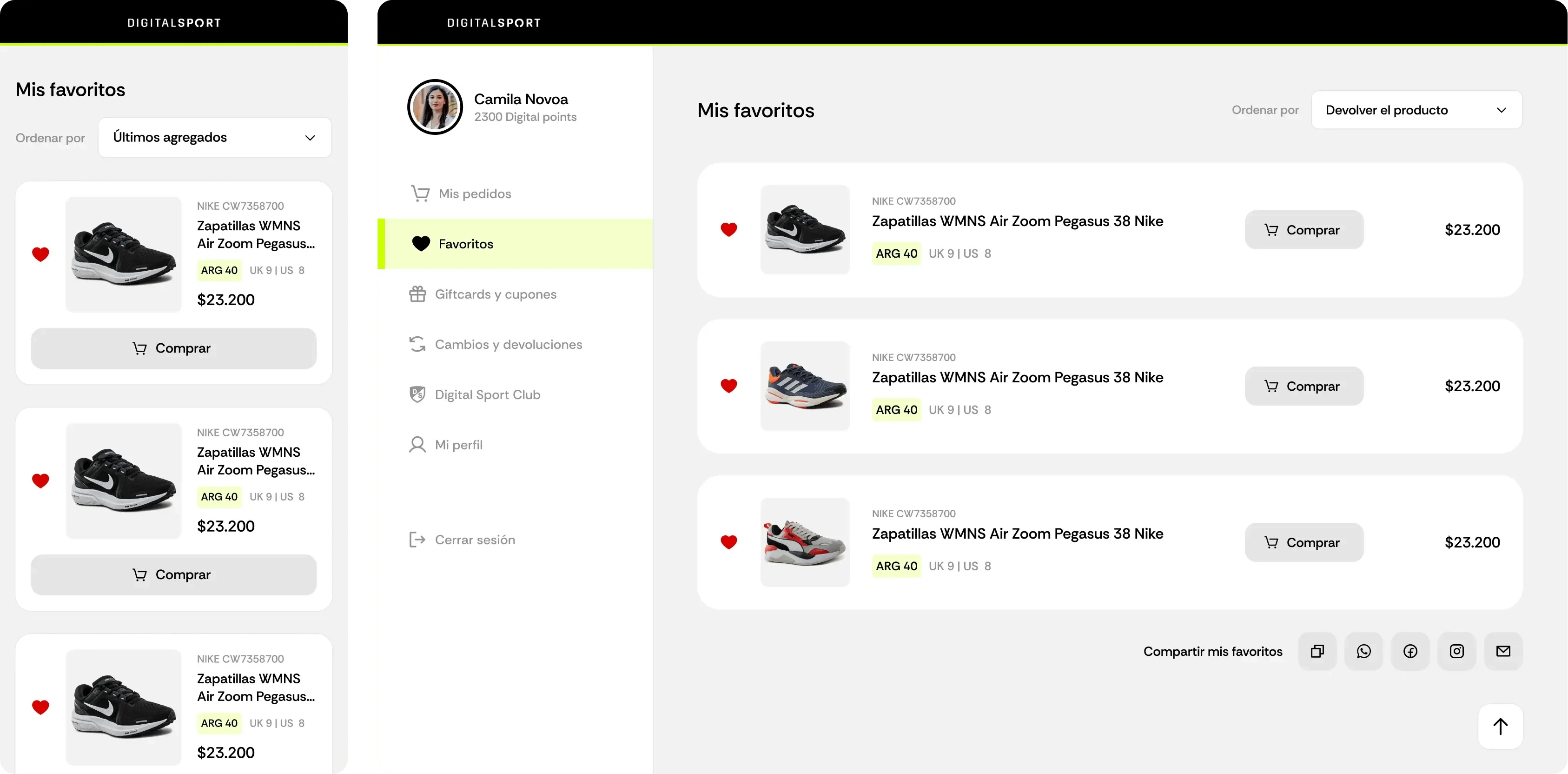
Task: Share favorites by email envelope icon
Action: pyautogui.click(x=1503, y=651)
